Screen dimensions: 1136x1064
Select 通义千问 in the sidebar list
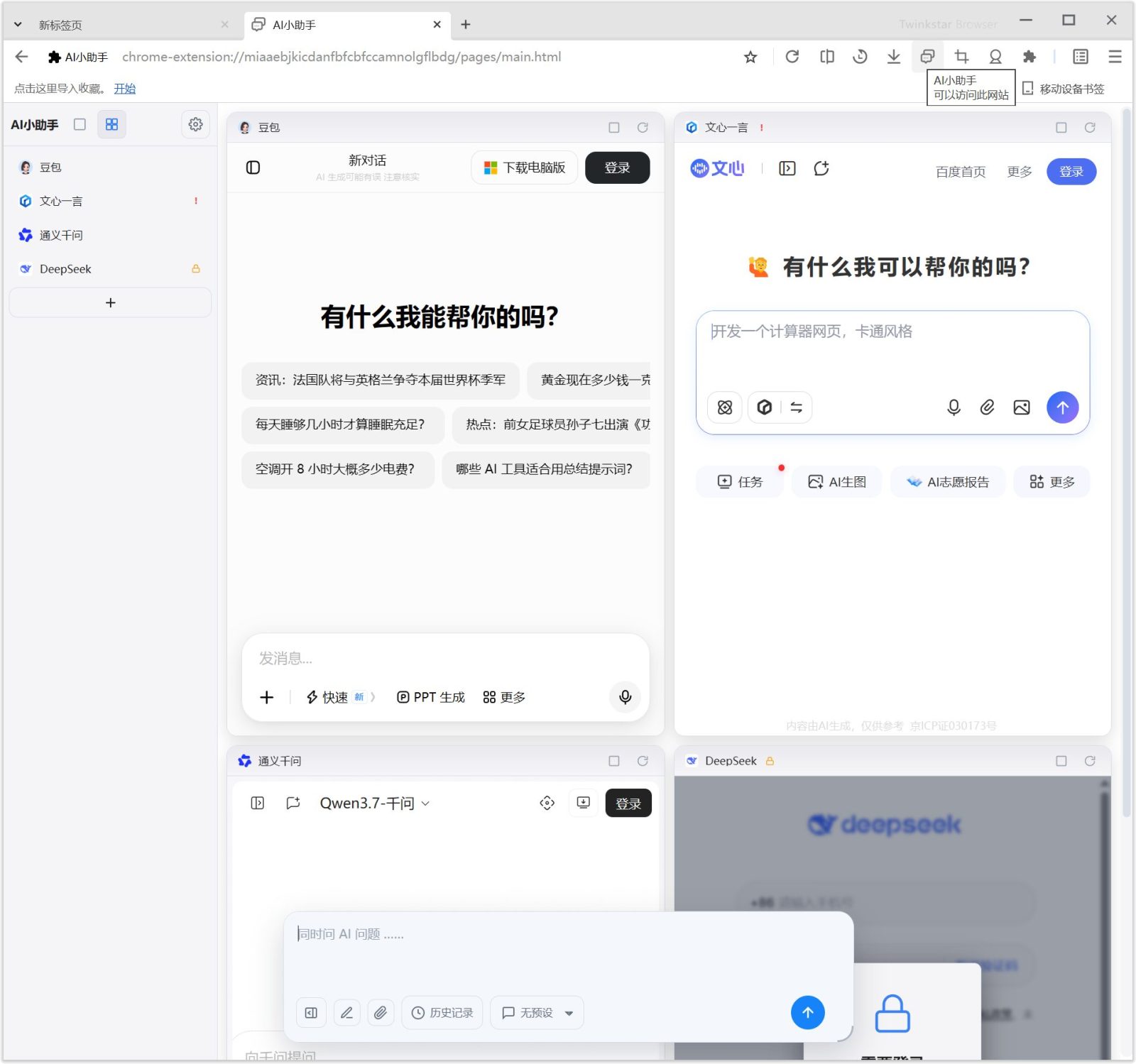(x=110, y=236)
